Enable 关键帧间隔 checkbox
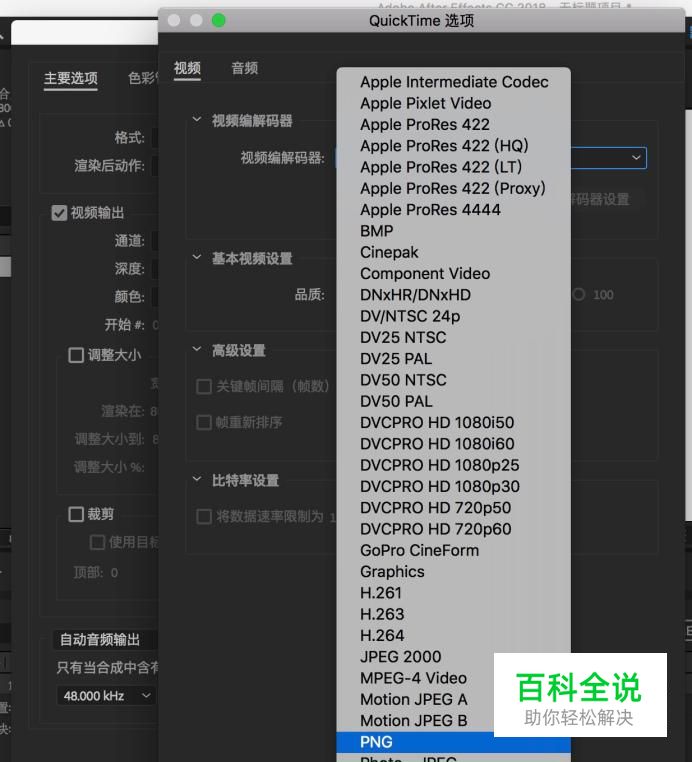Viewport: 692px width, 762px height. [204, 387]
